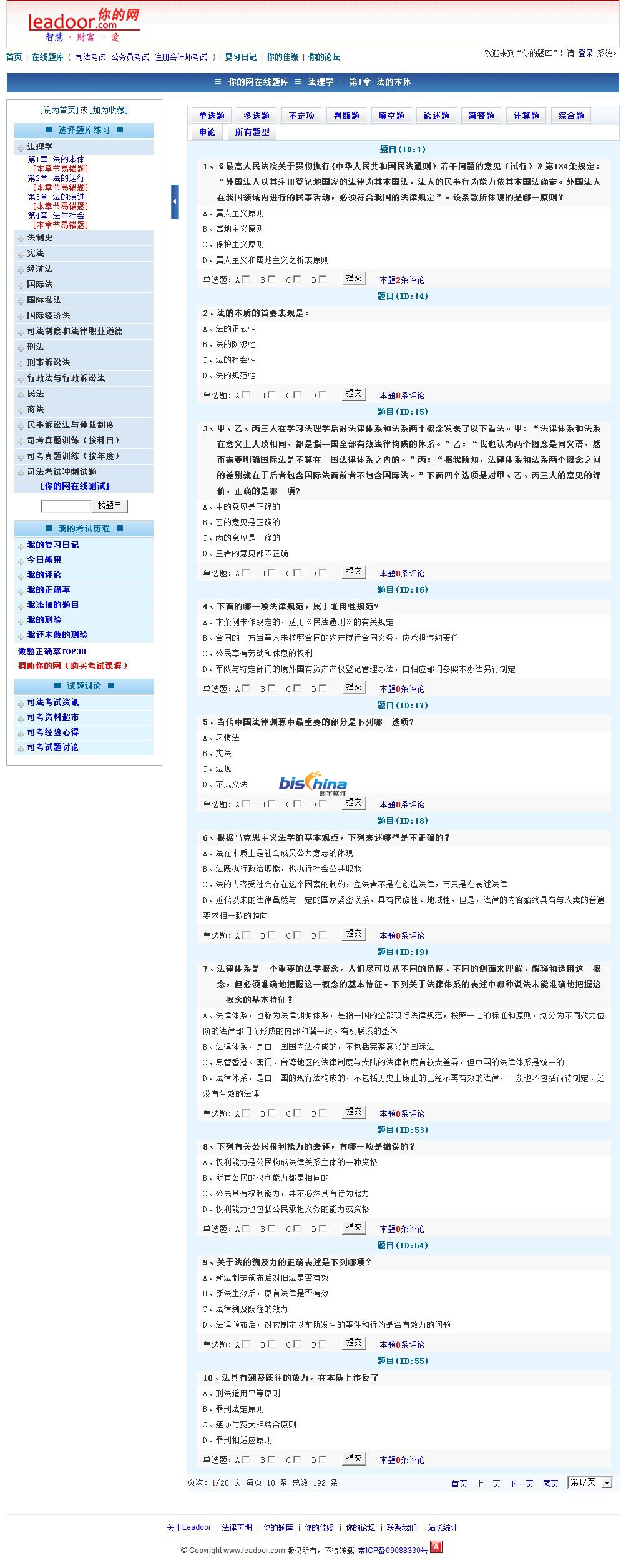The width and height of the screenshot is (626, 1568).
Task: Open 本题2条评论 for question 1
Action: pos(402,280)
